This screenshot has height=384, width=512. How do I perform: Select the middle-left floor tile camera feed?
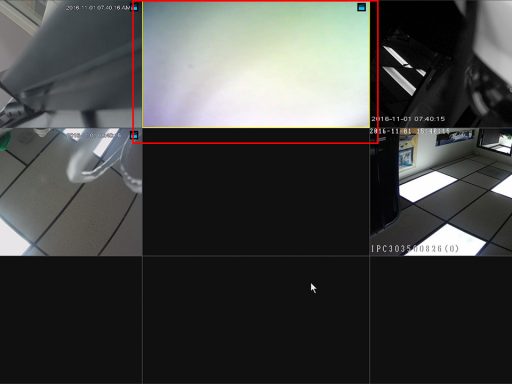[x=71, y=192]
